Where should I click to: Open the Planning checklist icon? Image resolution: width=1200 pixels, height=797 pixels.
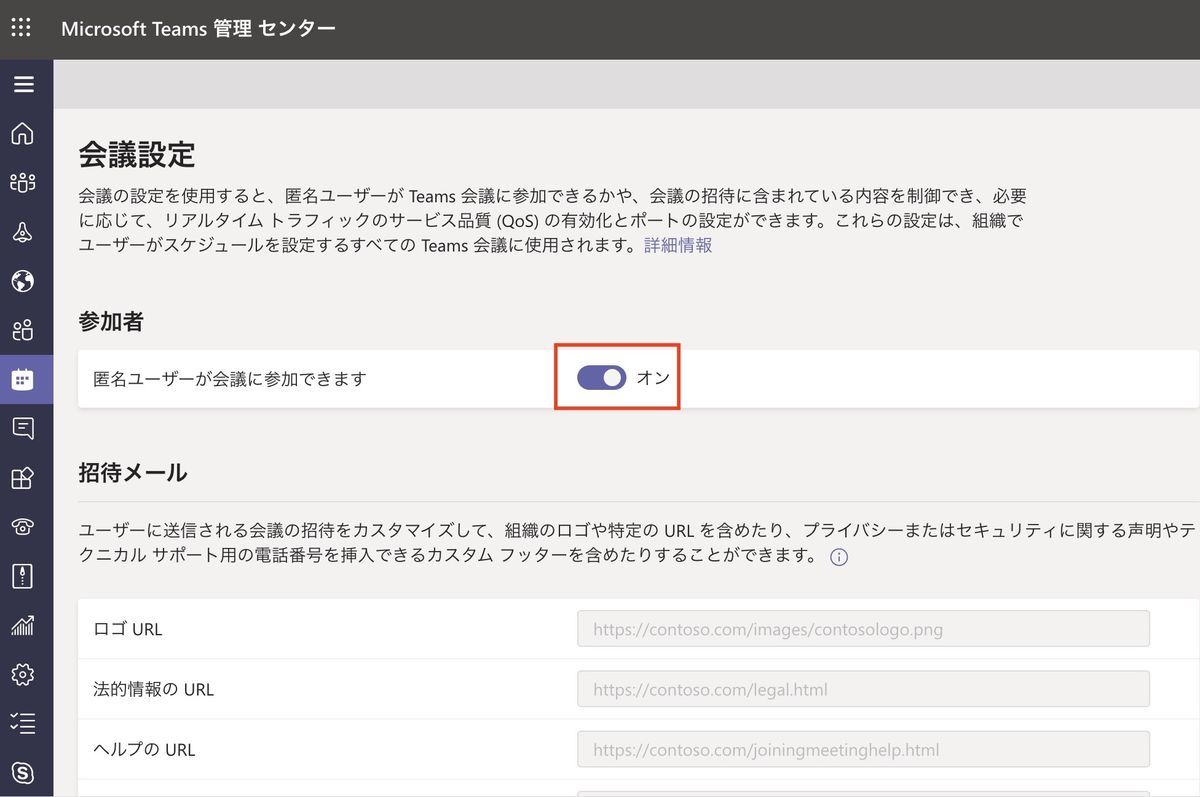tap(23, 723)
